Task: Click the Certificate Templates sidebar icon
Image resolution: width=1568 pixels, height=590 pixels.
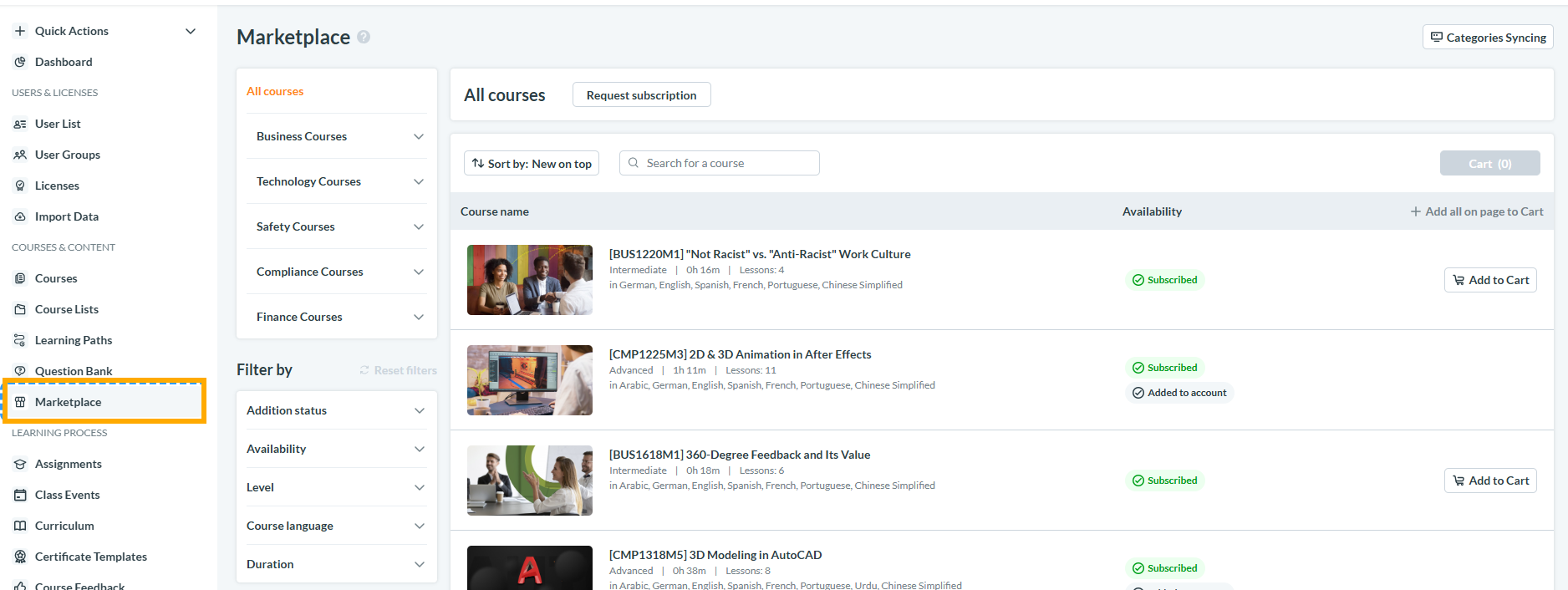Action: (20, 557)
